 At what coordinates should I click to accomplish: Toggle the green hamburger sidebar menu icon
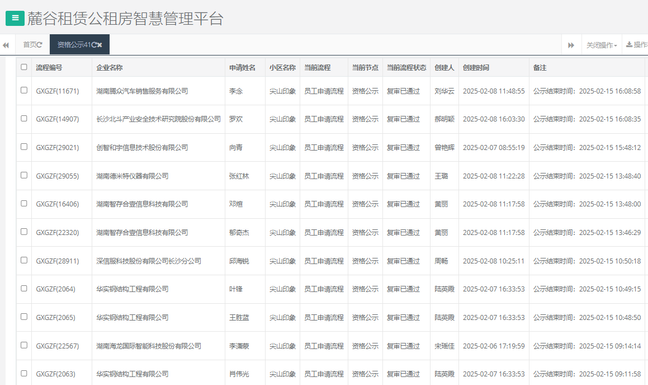point(15,18)
